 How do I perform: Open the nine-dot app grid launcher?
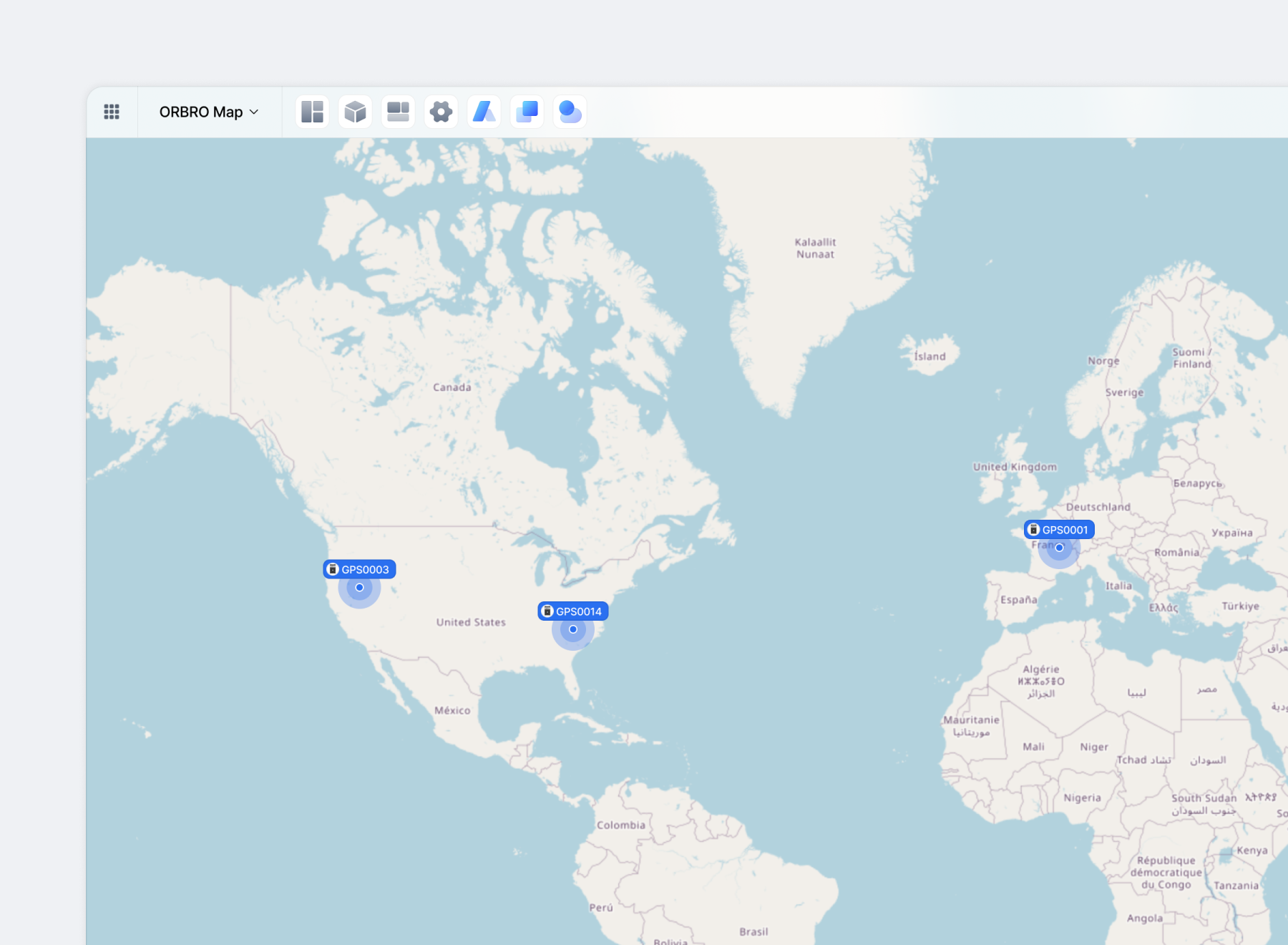[x=112, y=112]
